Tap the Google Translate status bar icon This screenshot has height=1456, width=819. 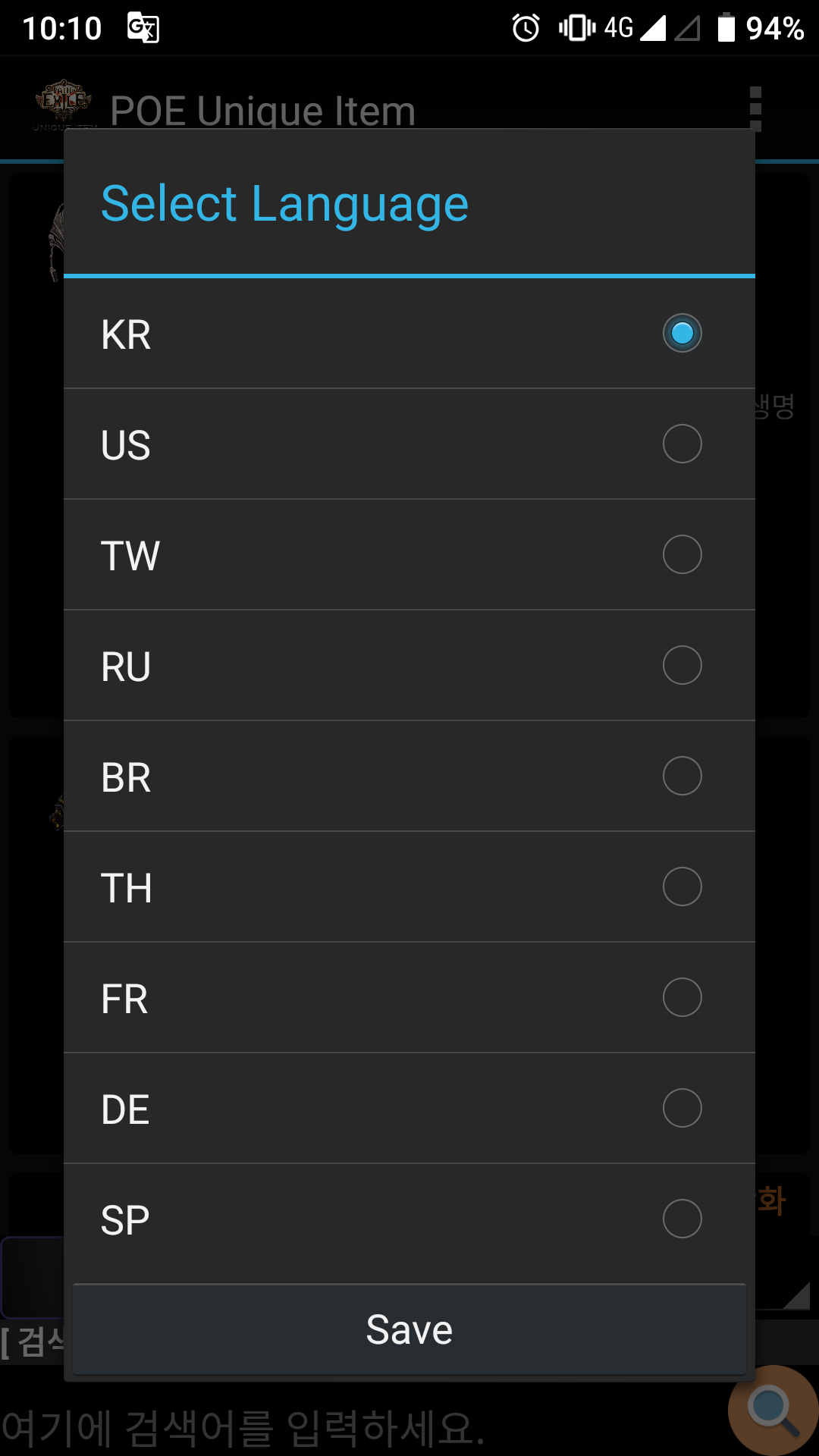tap(143, 28)
